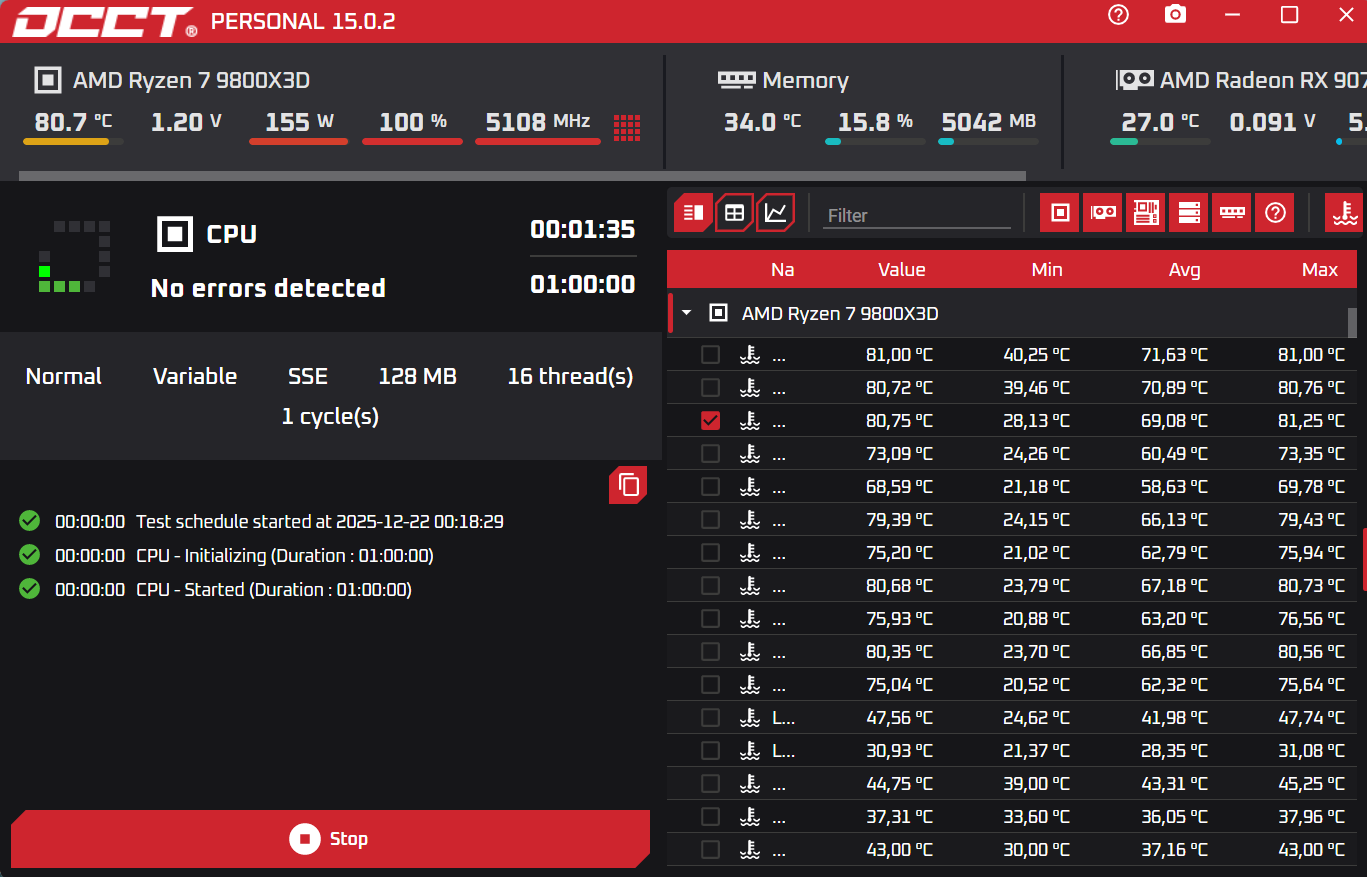Click the 5042 MB memory reading
The image size is (1367, 877).
tap(988, 122)
